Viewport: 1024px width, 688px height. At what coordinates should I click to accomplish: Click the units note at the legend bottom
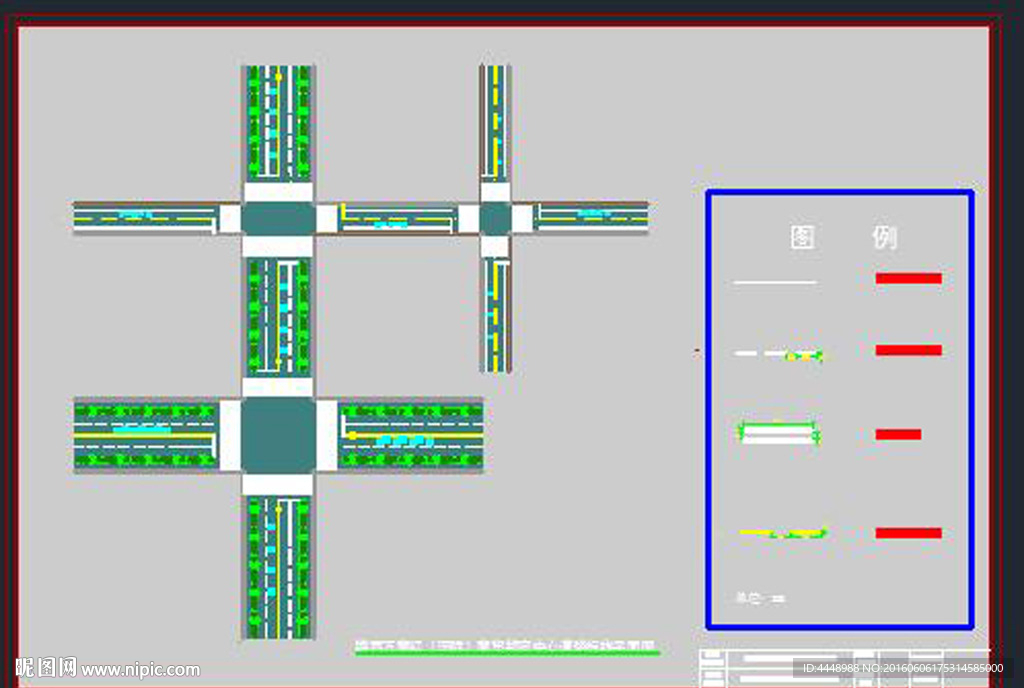[760, 597]
